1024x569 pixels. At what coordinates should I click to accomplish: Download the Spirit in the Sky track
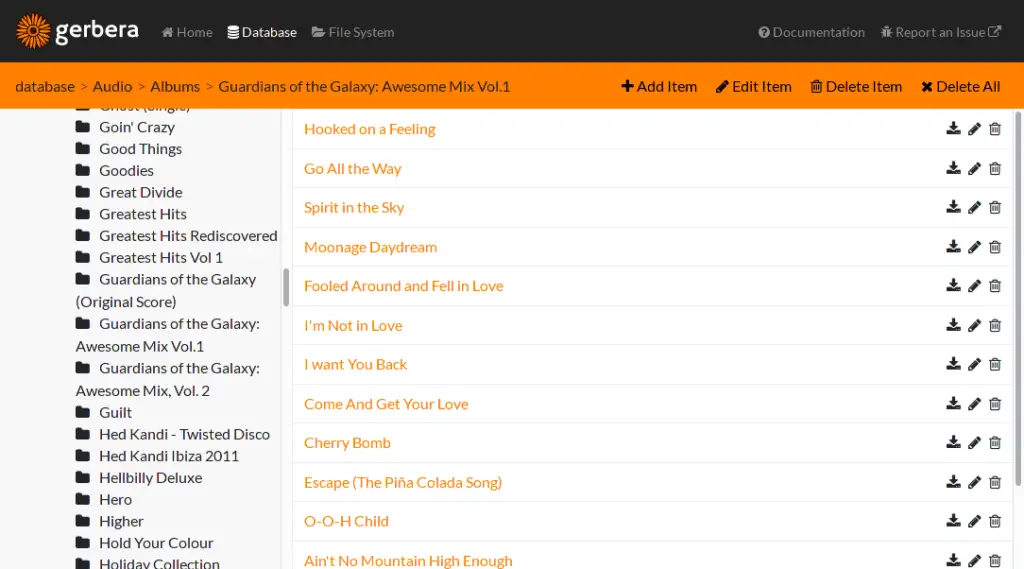953,207
